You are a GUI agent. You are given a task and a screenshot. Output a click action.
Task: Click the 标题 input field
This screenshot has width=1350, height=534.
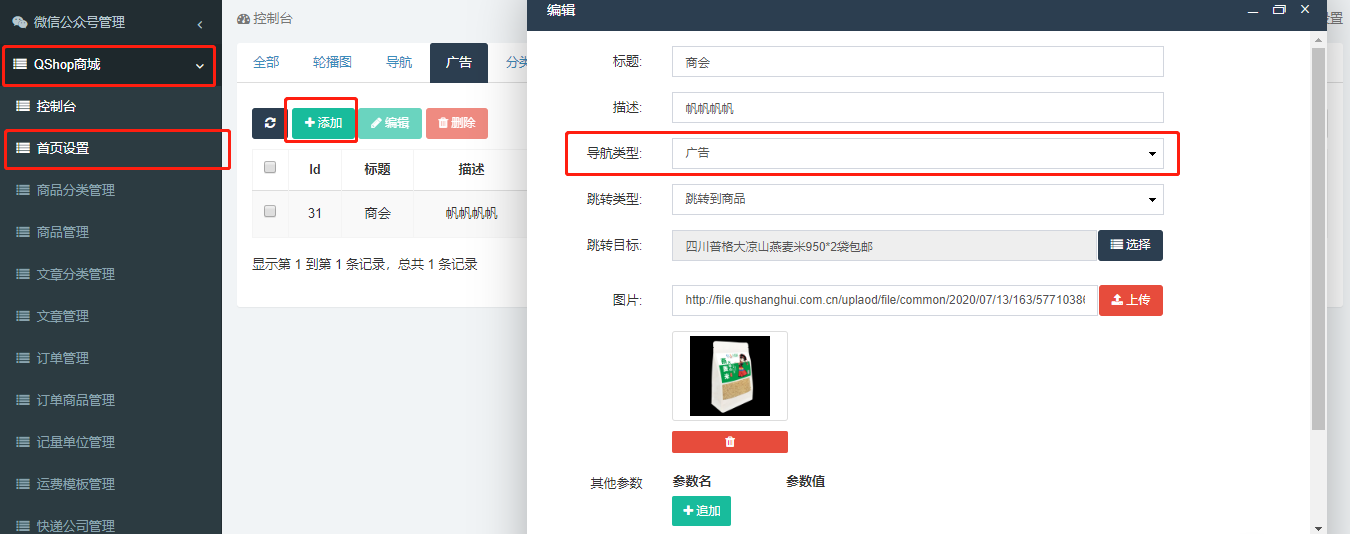917,62
